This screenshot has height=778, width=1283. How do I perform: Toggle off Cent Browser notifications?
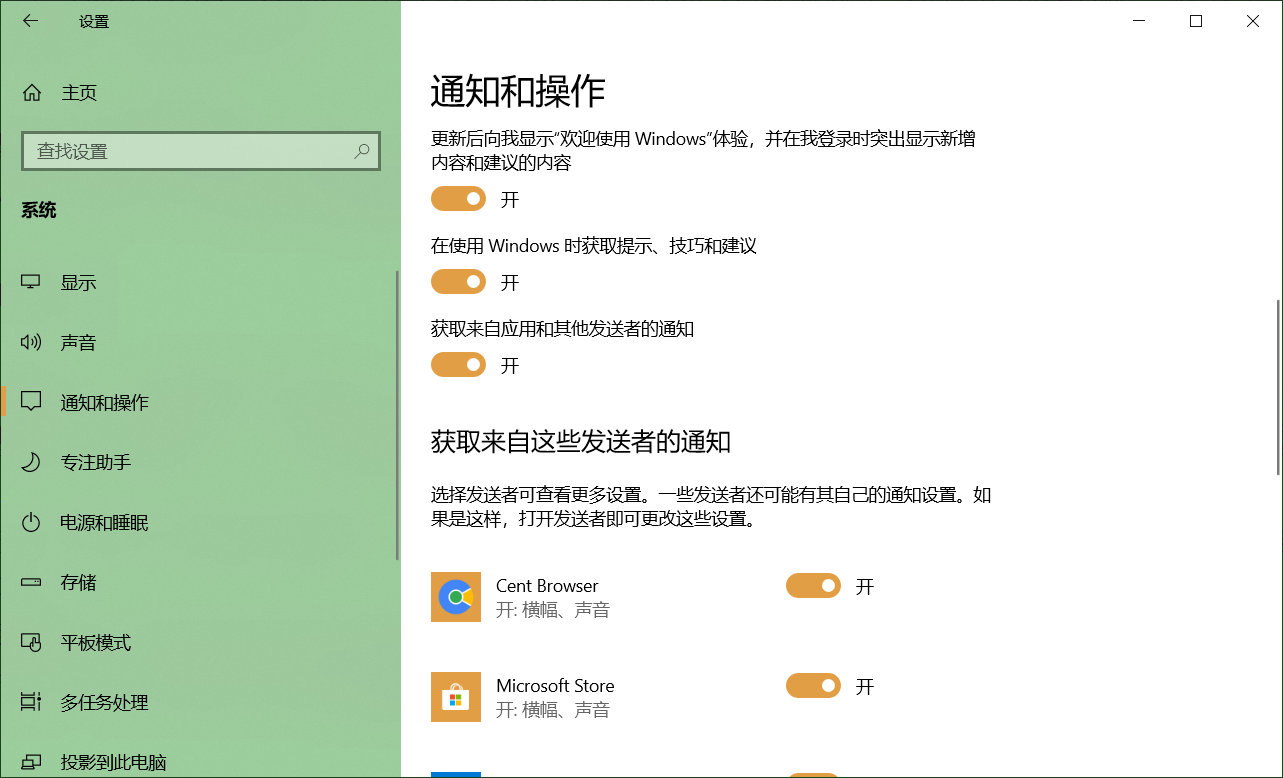click(x=813, y=586)
